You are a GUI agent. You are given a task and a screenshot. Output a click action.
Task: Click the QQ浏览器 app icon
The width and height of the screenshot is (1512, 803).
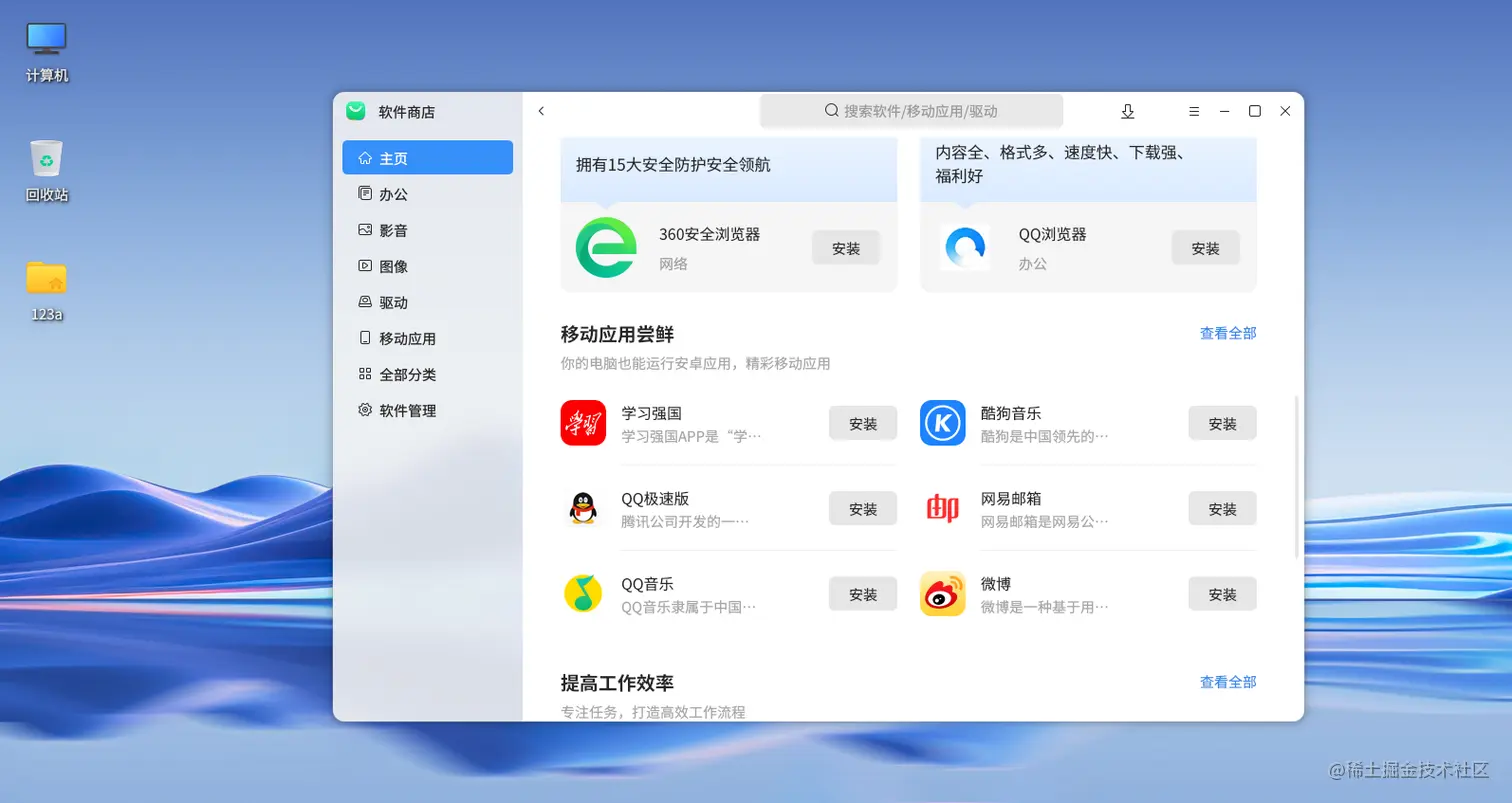tap(965, 247)
